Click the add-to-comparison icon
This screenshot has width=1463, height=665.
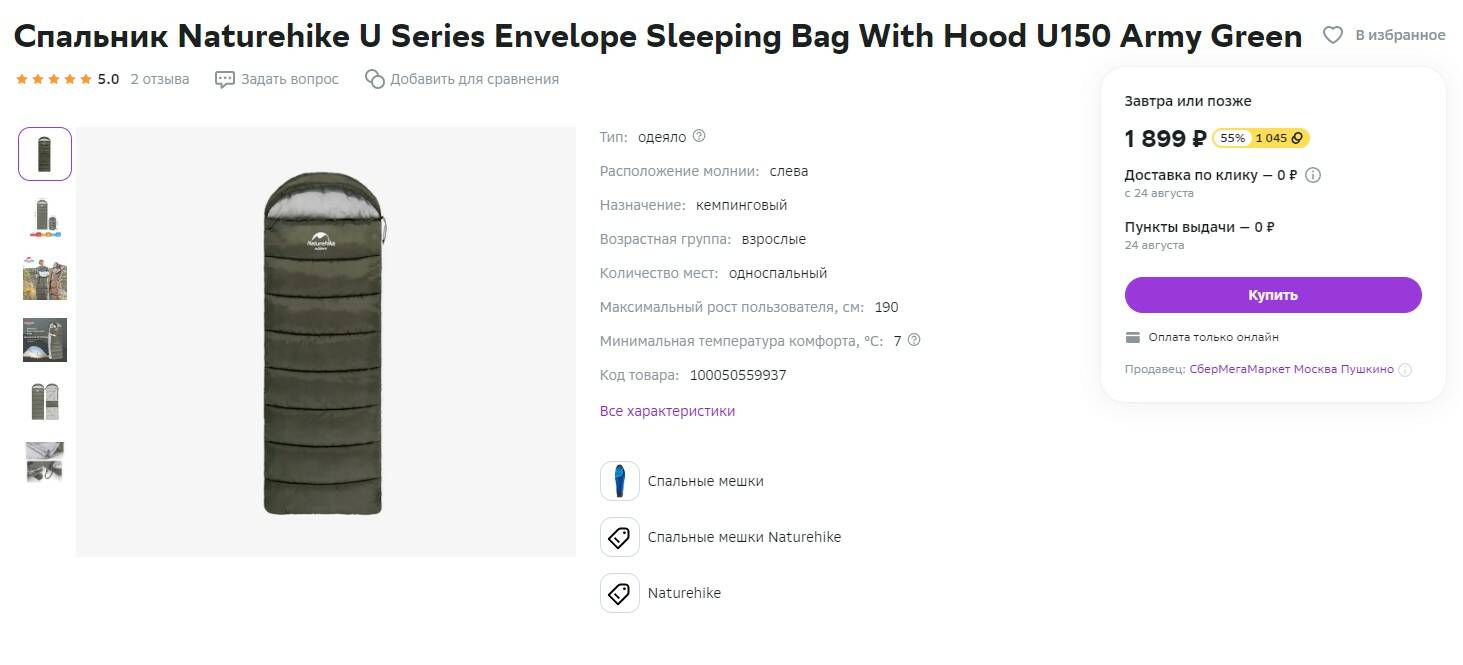click(x=375, y=79)
